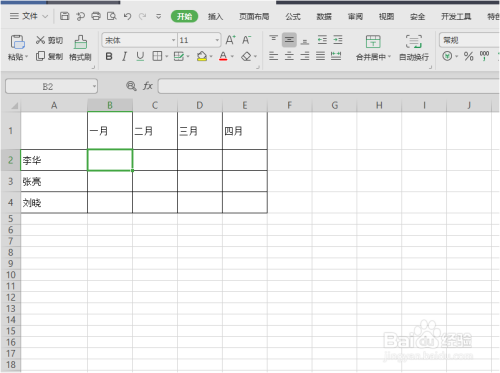Screen dimensions: 500x373
Task: Click the zoom magnifier beside fx
Action: (x=131, y=86)
